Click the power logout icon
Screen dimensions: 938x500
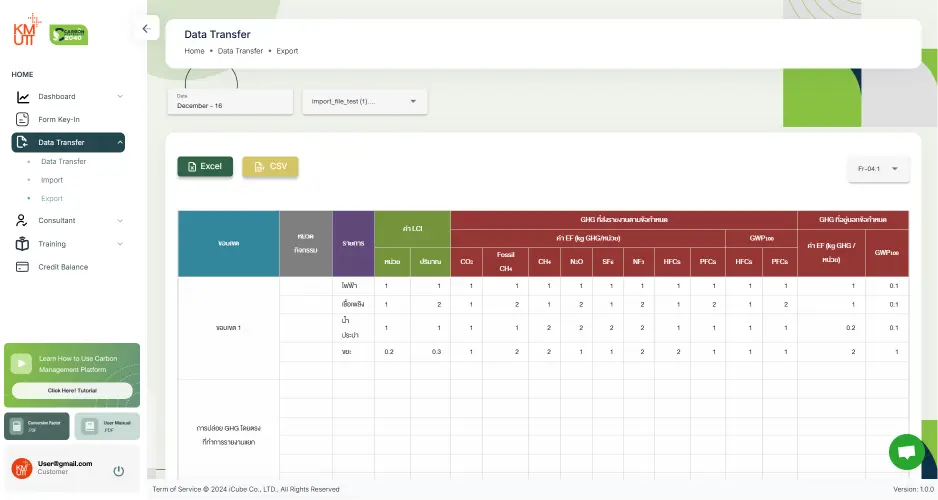pyautogui.click(x=118, y=471)
